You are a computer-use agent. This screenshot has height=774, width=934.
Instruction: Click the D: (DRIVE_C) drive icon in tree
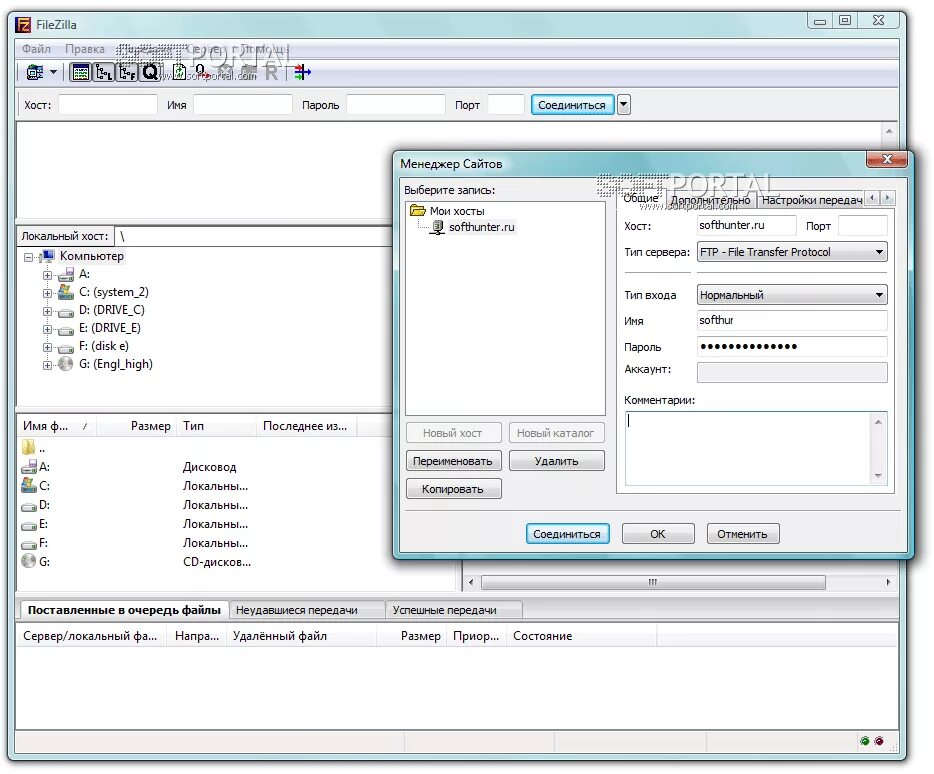tap(66, 311)
